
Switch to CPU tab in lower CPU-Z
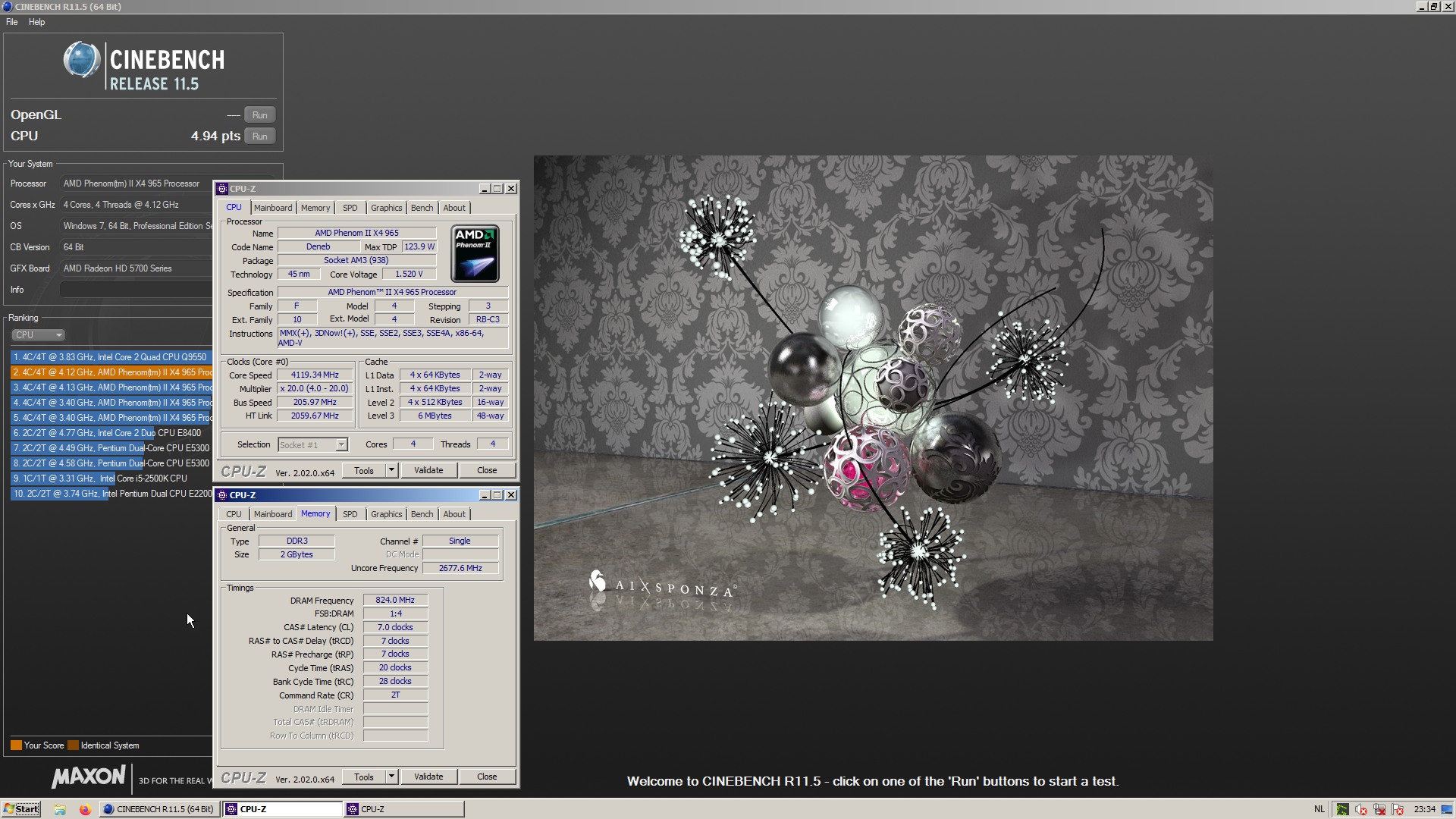click(x=234, y=514)
